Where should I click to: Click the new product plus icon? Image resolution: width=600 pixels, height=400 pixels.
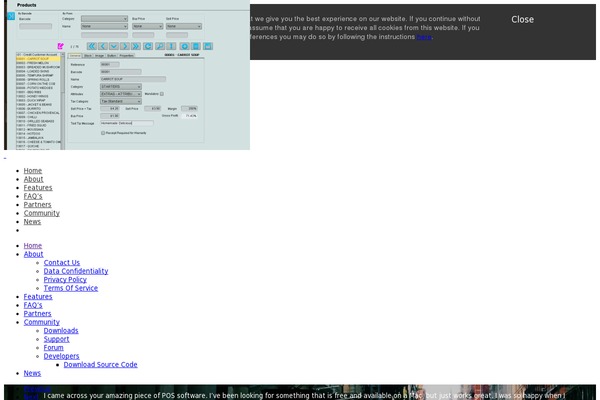coord(184,46)
